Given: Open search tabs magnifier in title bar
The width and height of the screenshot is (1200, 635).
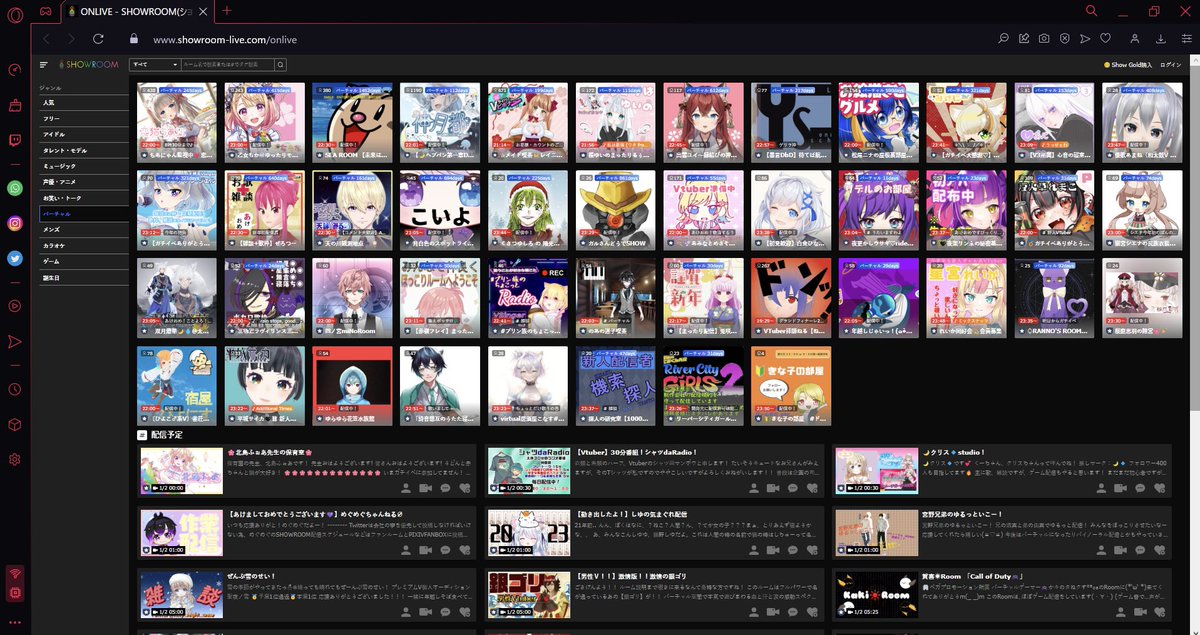Looking at the screenshot, I should [1091, 10].
